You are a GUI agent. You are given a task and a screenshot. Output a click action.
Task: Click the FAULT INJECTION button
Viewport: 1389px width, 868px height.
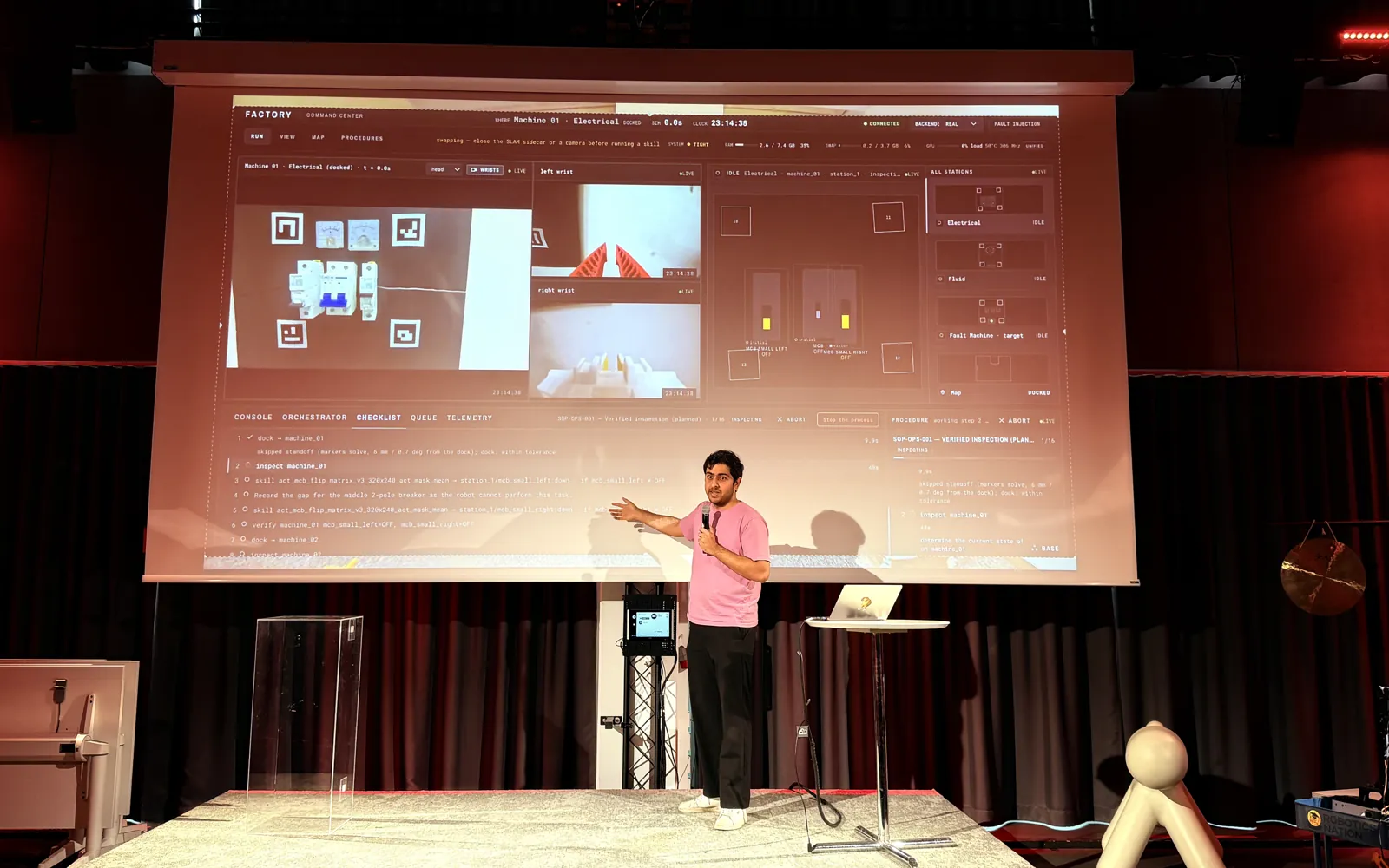[x=1017, y=124]
